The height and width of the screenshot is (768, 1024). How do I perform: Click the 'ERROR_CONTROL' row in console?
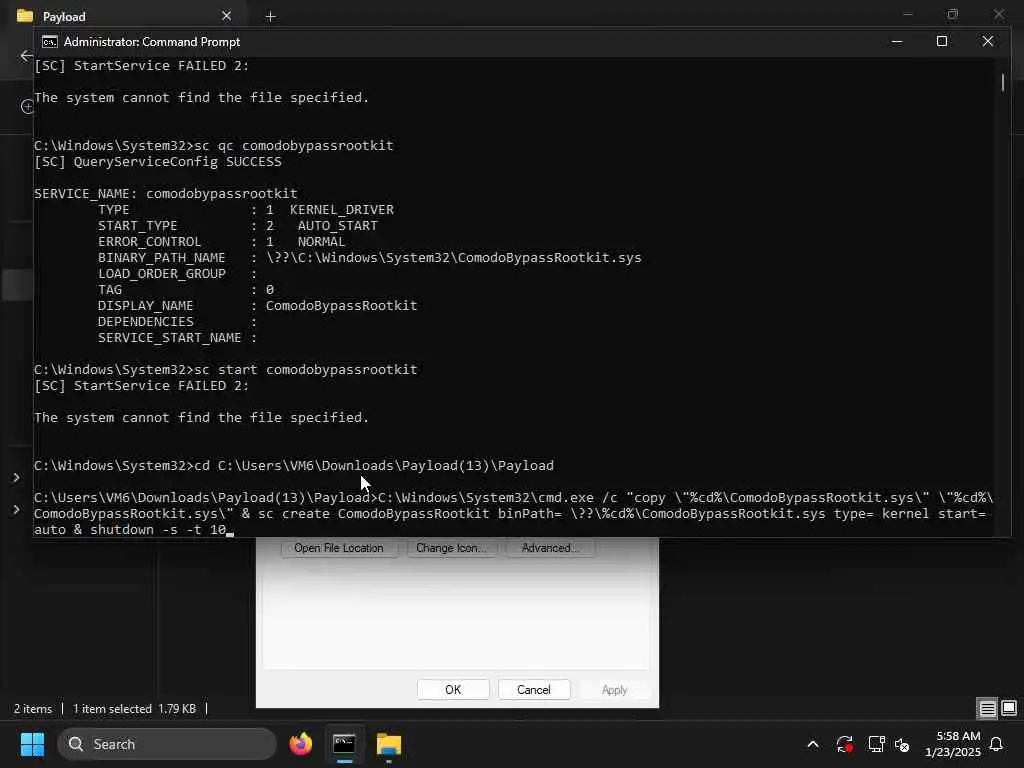coord(221,242)
